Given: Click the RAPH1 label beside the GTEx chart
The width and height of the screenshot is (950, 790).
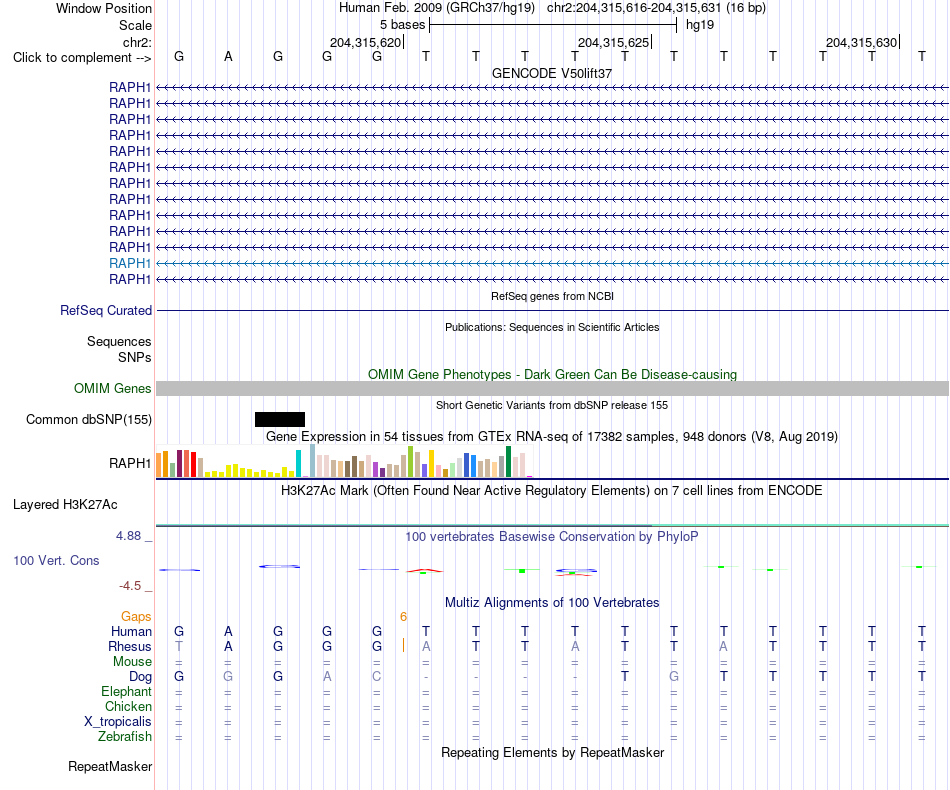Looking at the screenshot, I should click(x=130, y=463).
